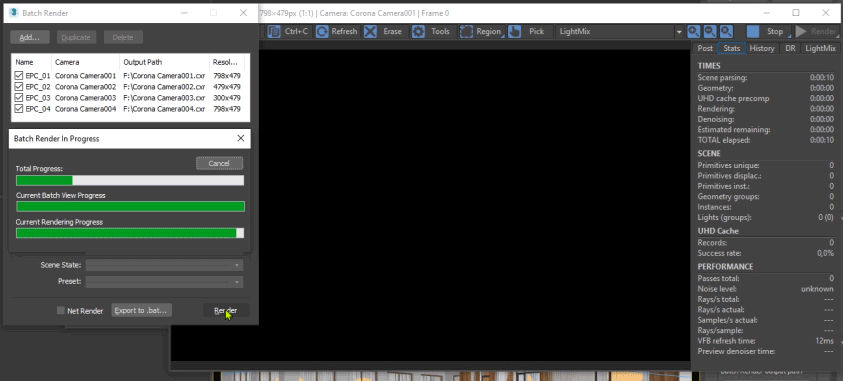Screen dimensions: 843x381
Task: Expand the Preset dropdown
Action: pos(165,282)
